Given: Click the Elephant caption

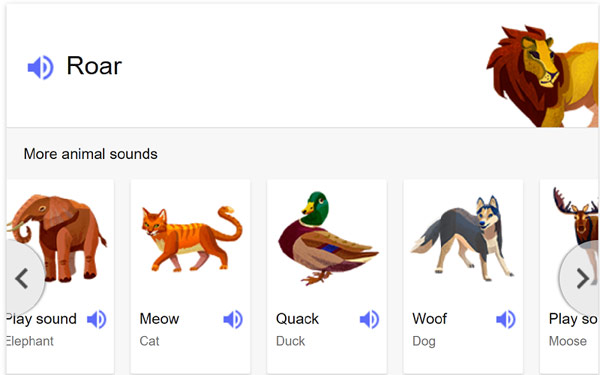Looking at the screenshot, I should point(30,341).
